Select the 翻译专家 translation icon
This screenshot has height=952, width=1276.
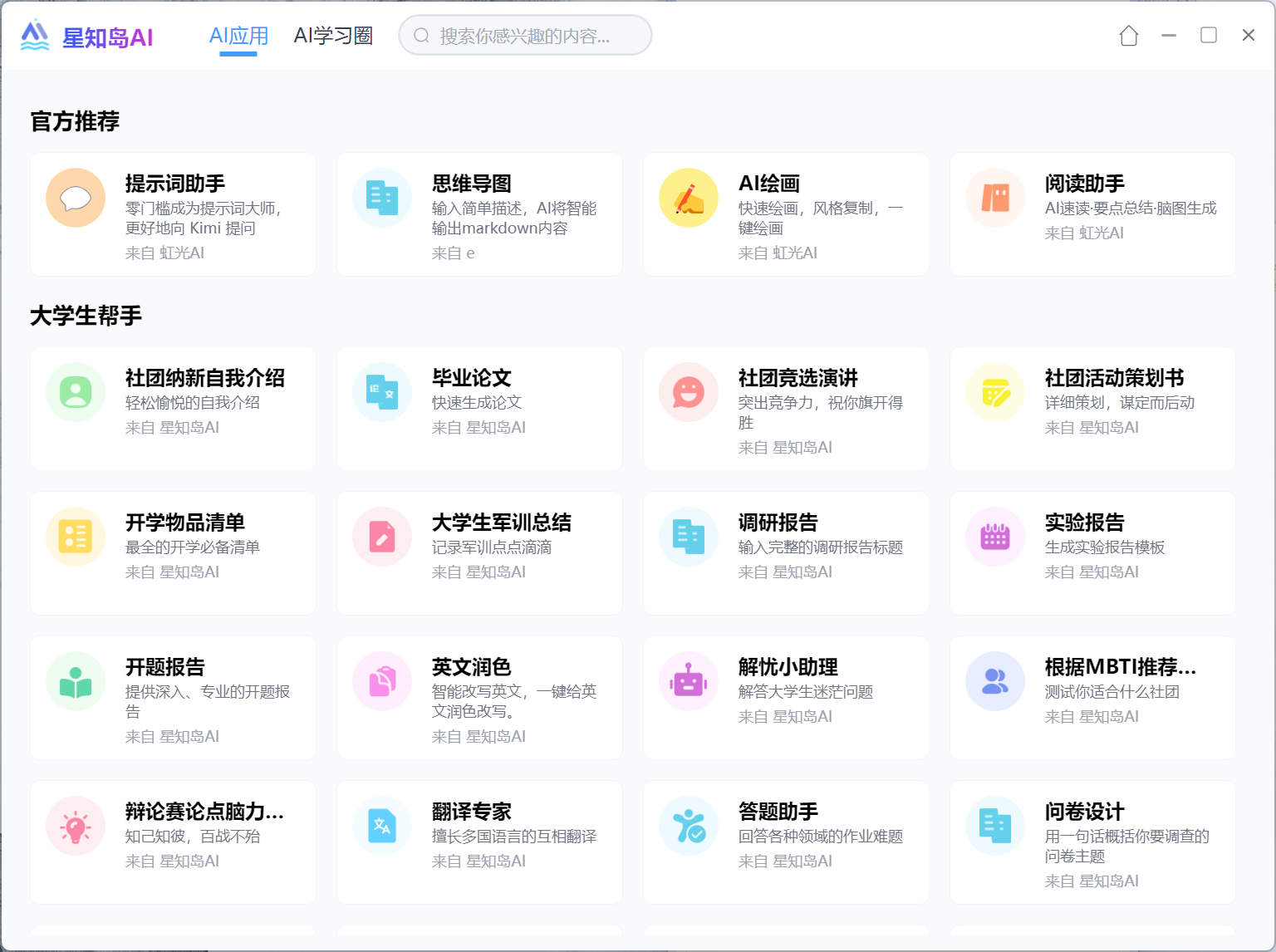381,826
